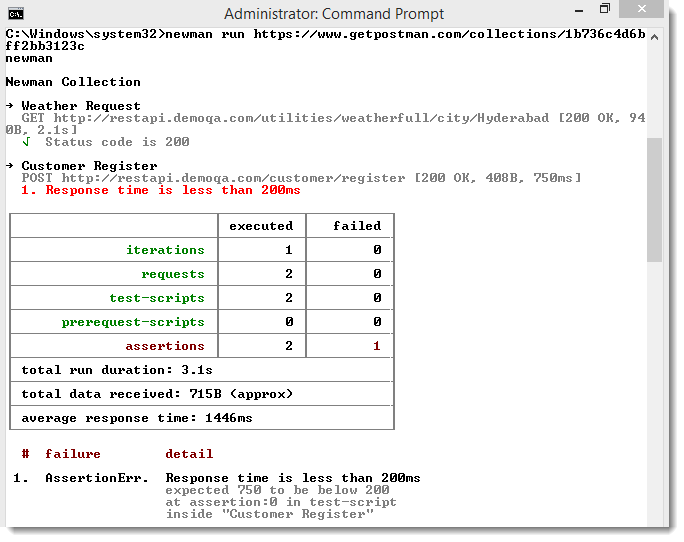Open the Command Prompt system menu icon
The height and width of the screenshot is (542, 684).
point(16,14)
